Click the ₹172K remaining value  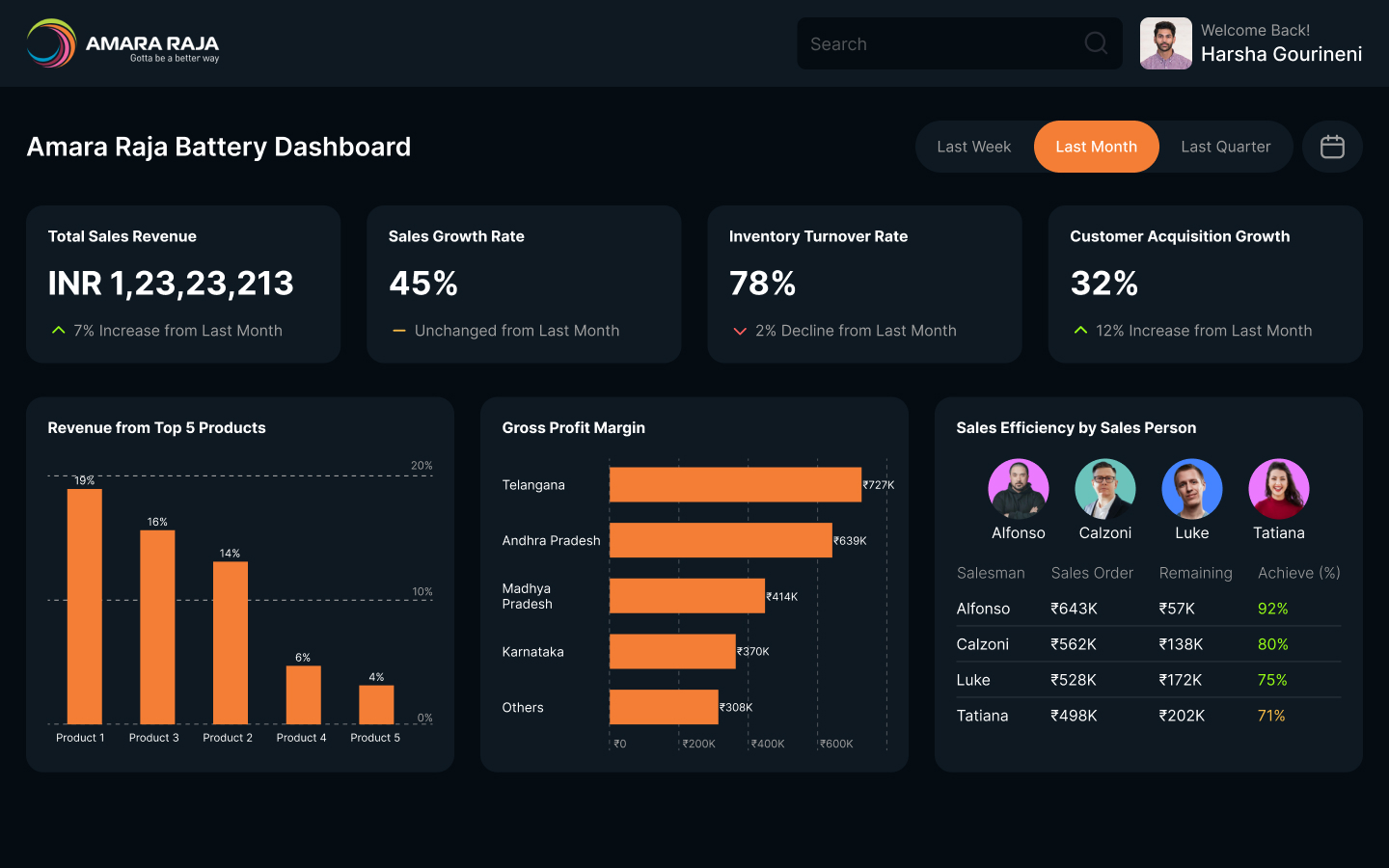click(1181, 680)
